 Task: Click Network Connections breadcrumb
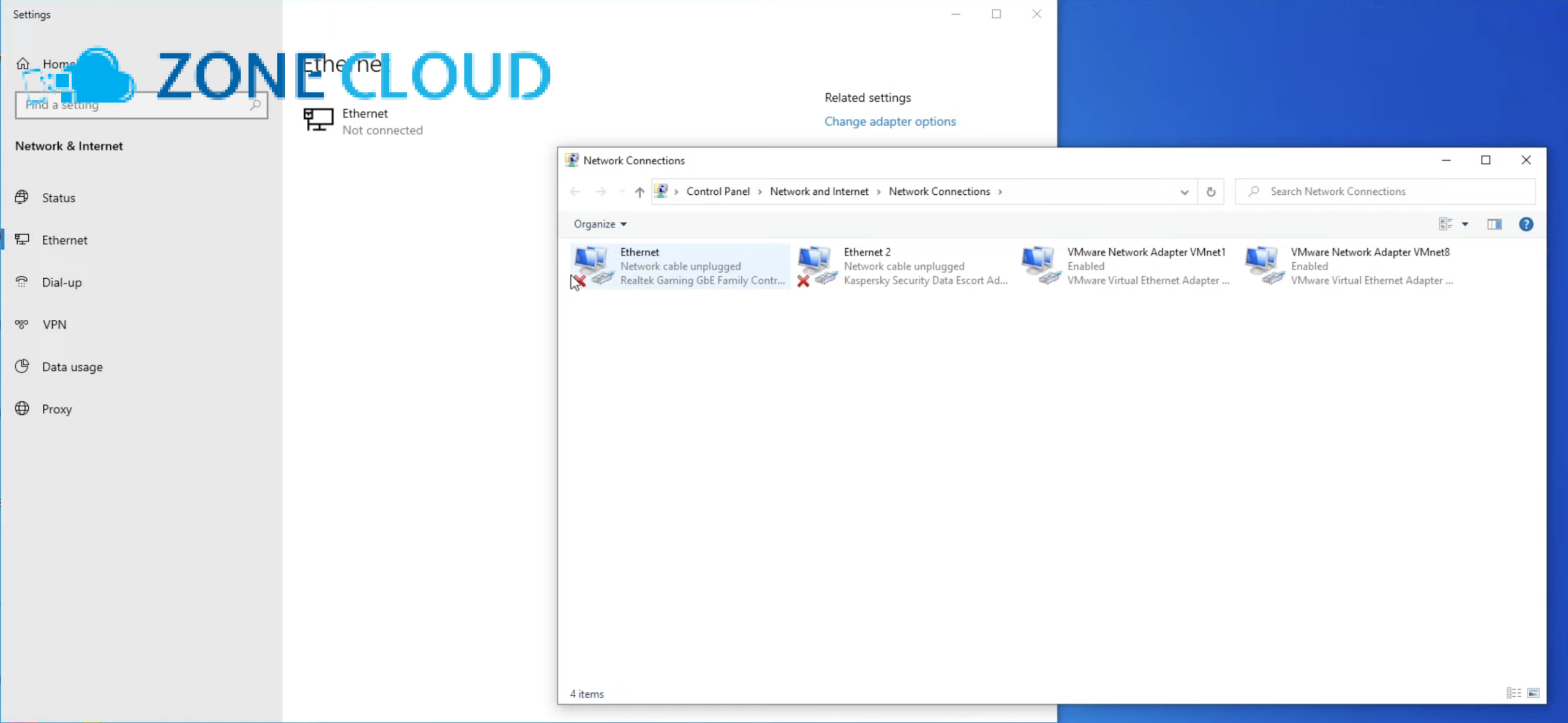[x=939, y=192]
